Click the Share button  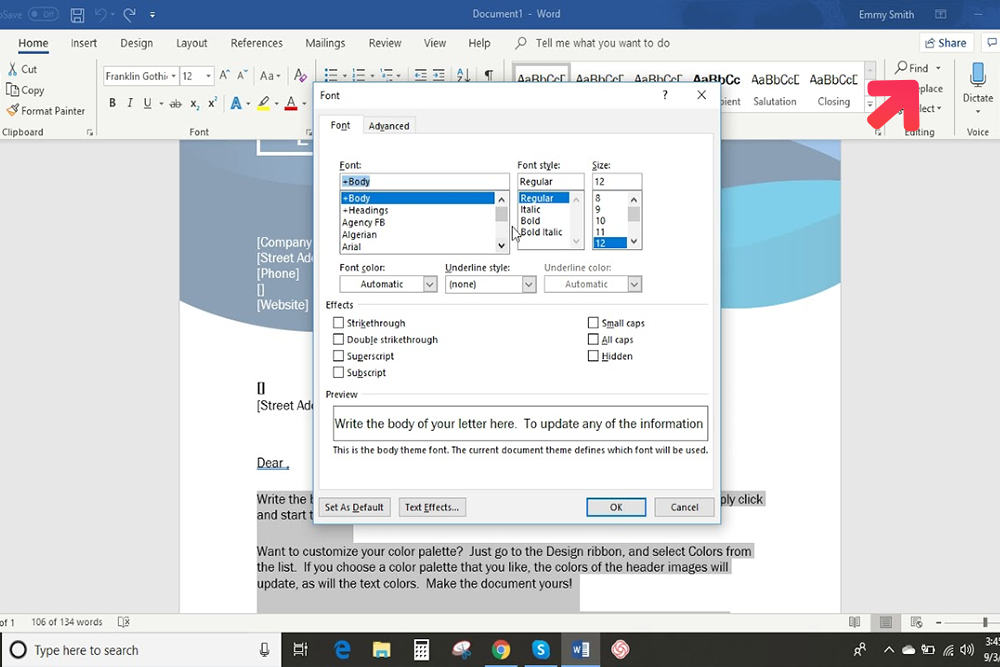946,43
